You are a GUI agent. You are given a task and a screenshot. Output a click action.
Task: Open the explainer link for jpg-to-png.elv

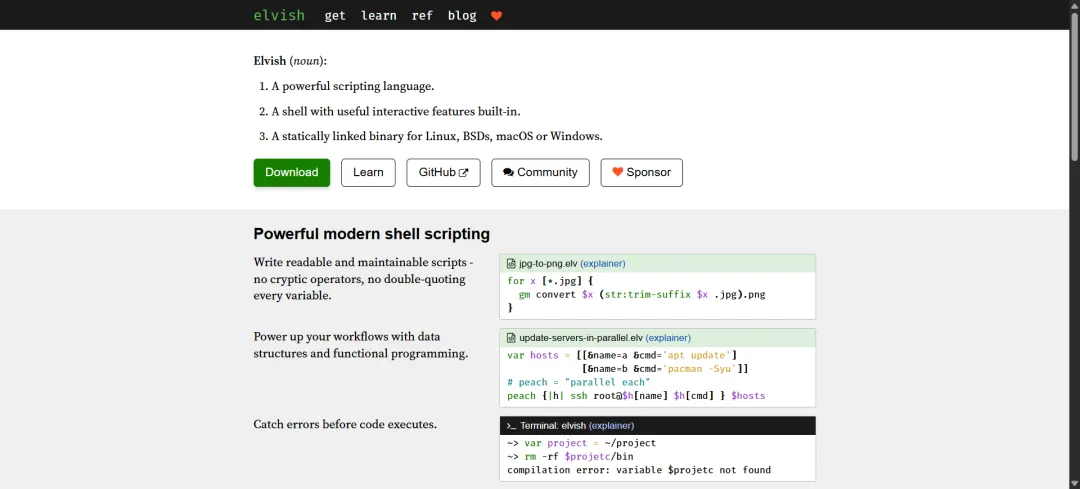point(603,263)
